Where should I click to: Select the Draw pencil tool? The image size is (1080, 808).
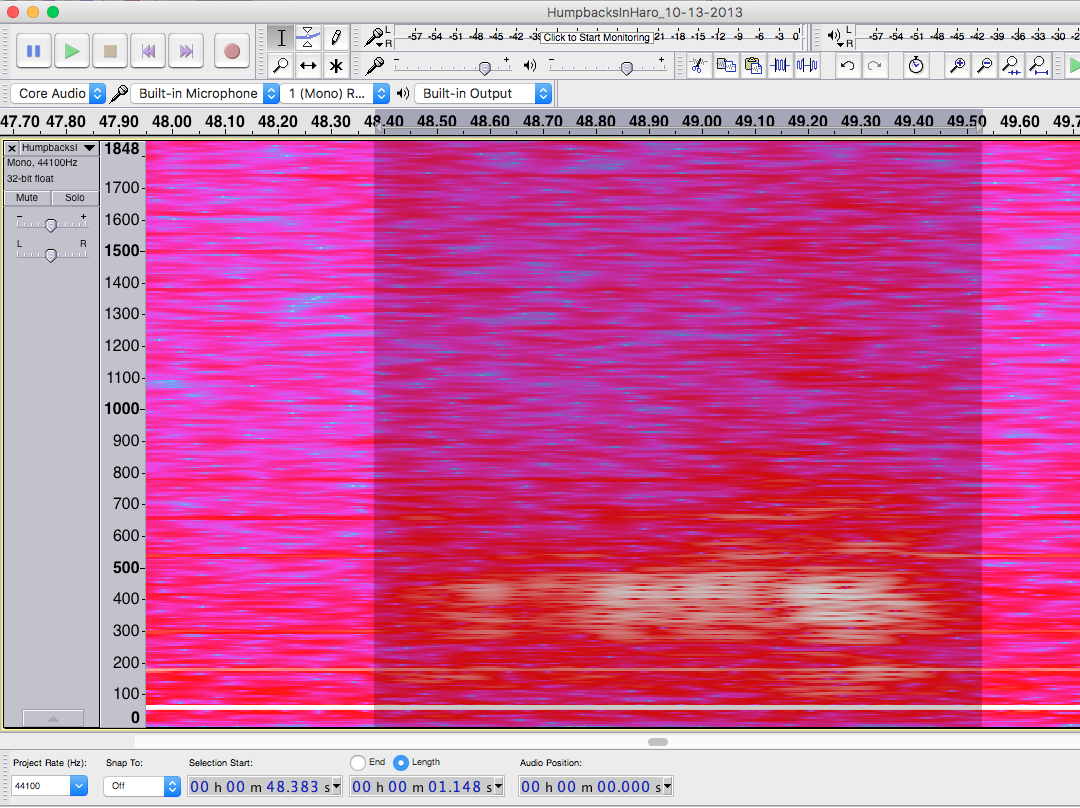336,38
